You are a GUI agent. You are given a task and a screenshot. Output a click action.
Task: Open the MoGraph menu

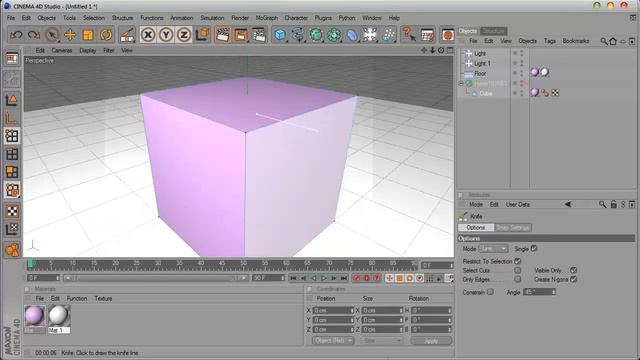point(267,18)
